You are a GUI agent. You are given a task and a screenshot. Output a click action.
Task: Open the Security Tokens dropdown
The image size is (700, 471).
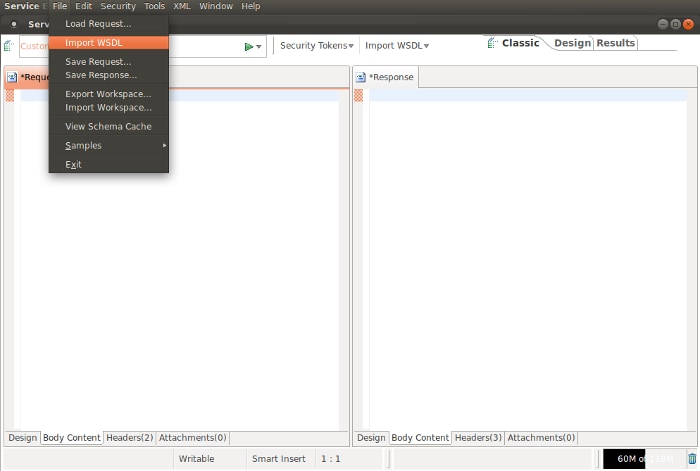coord(317,46)
